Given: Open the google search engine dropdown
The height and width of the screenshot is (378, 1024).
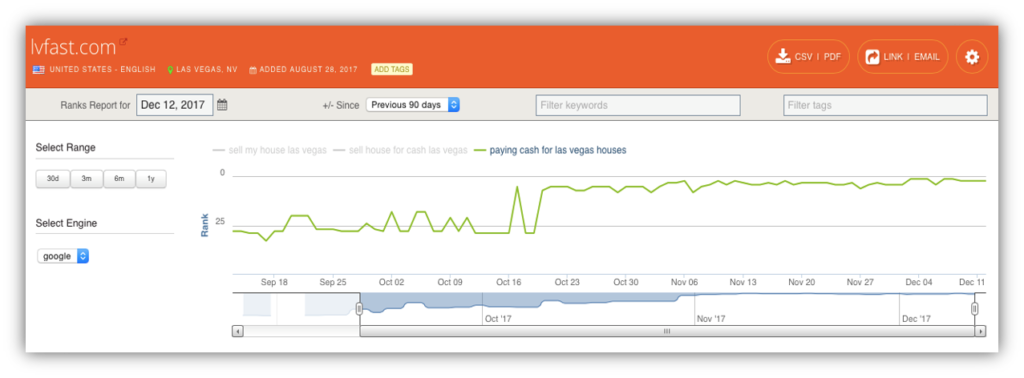Looking at the screenshot, I should click(63, 257).
